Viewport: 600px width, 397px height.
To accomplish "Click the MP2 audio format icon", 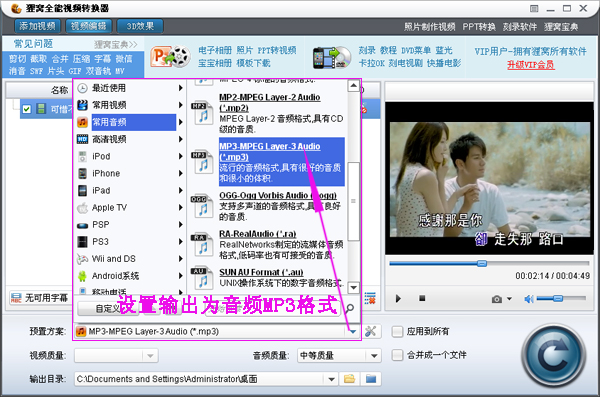I will 202,113.
